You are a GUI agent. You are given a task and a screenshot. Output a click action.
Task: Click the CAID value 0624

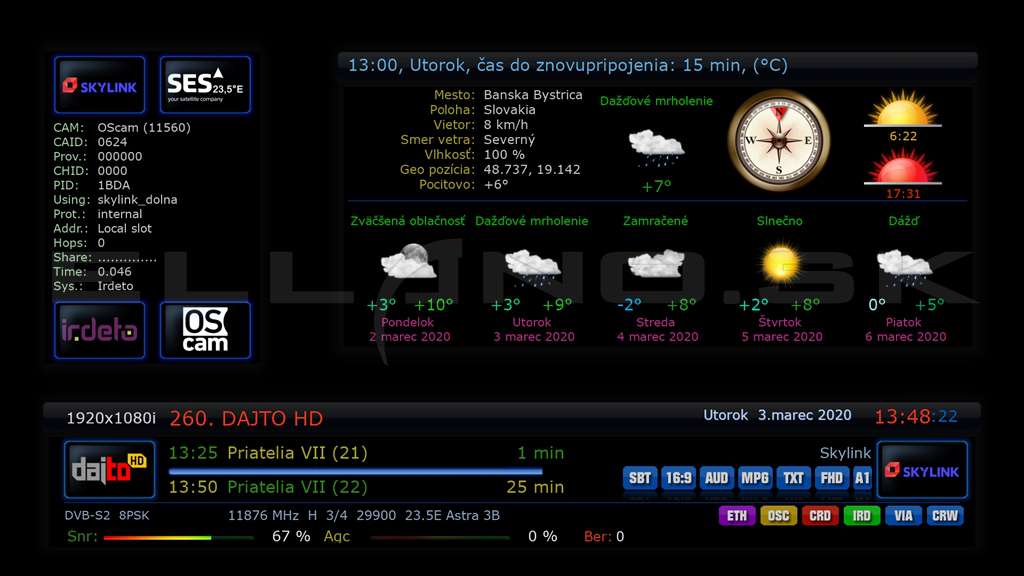[x=112, y=142]
